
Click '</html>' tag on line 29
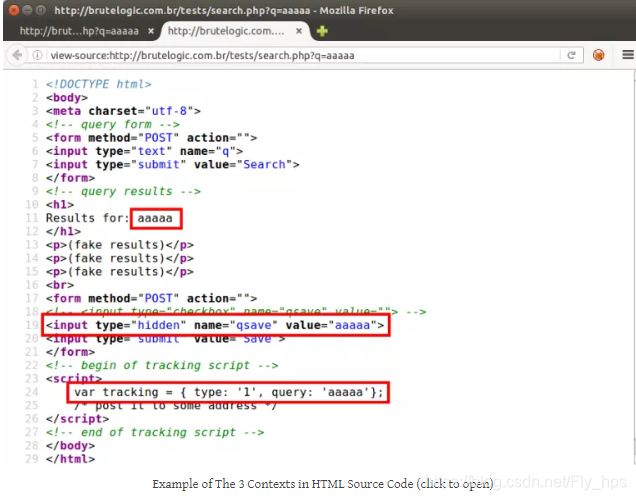[71, 459]
